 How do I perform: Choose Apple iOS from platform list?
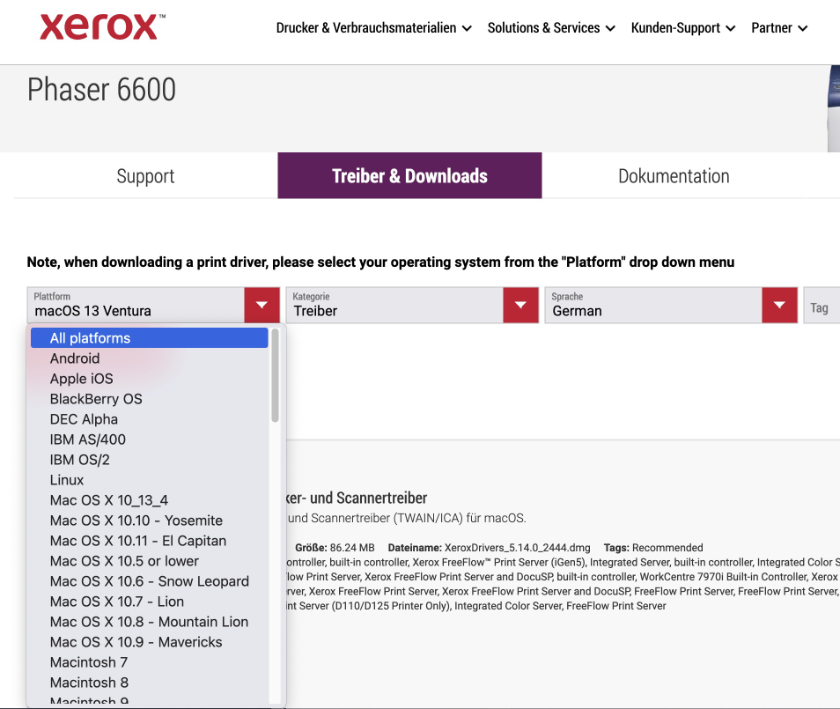pyautogui.click(x=149, y=379)
